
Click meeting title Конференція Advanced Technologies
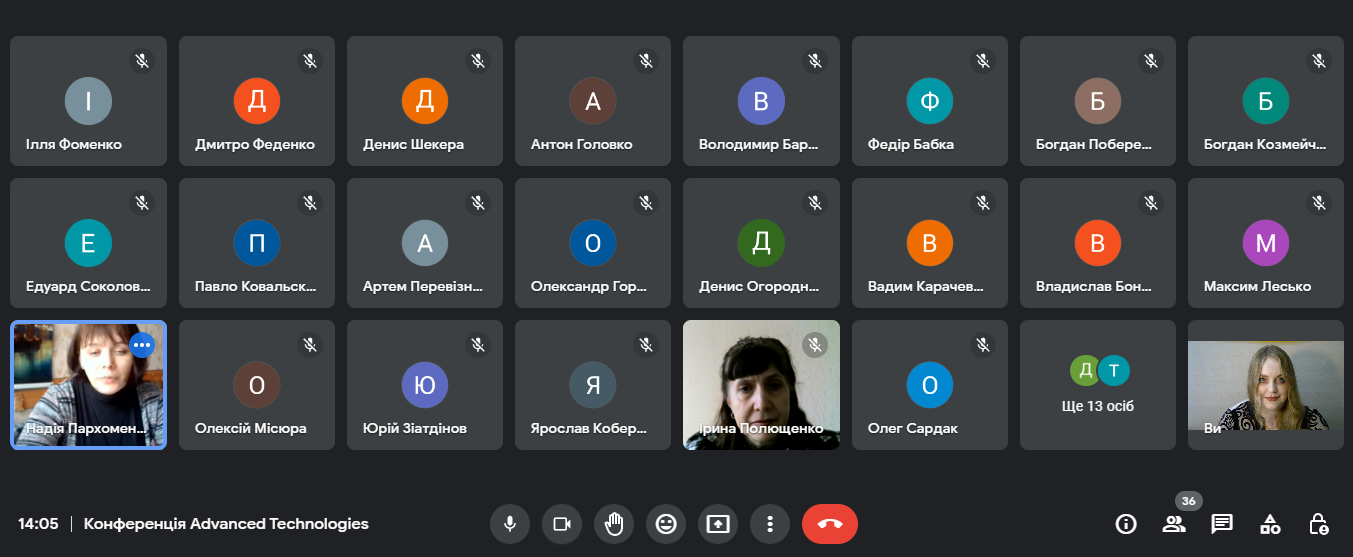click(x=226, y=523)
